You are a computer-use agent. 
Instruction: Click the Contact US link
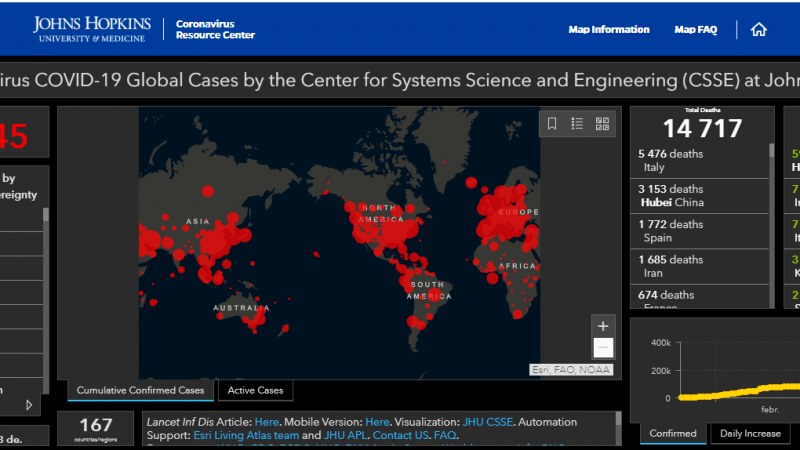point(401,435)
